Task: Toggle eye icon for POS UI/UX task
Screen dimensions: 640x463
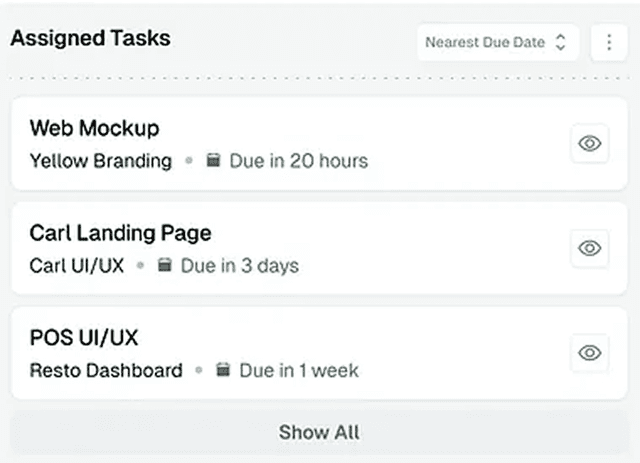Action: (x=589, y=352)
